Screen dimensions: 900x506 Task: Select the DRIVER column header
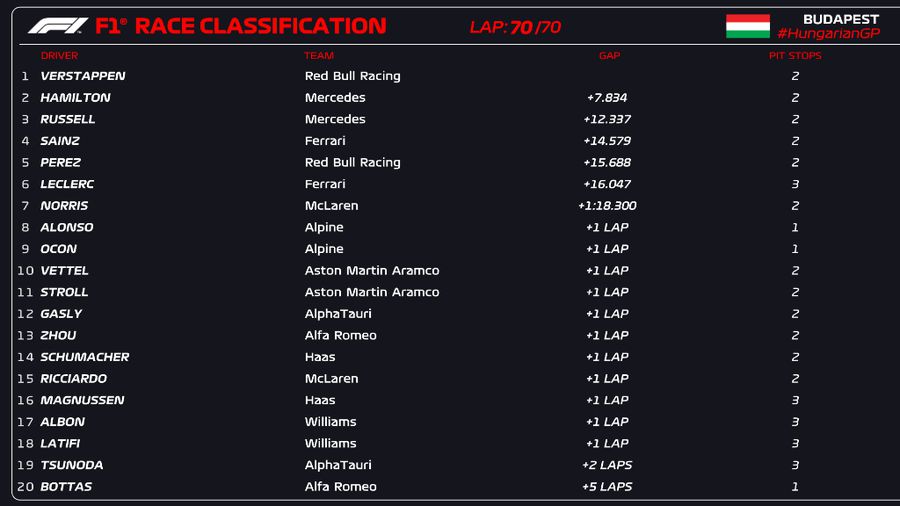pos(59,56)
